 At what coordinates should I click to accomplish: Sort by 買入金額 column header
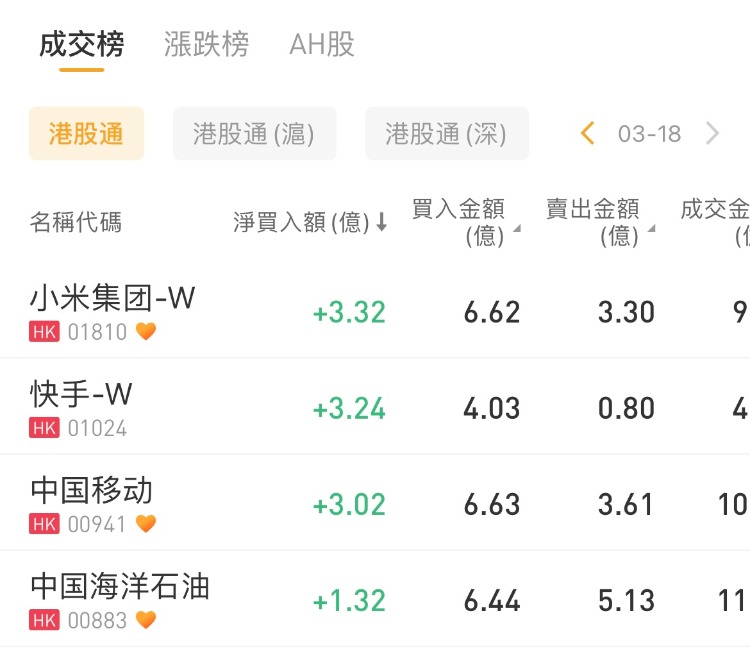pos(465,222)
